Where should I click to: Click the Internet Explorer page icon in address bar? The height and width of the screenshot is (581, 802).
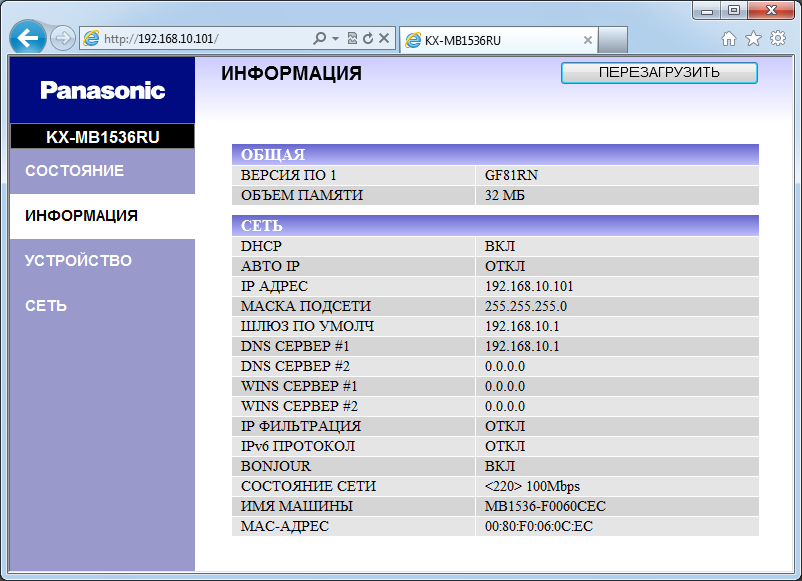[91, 38]
